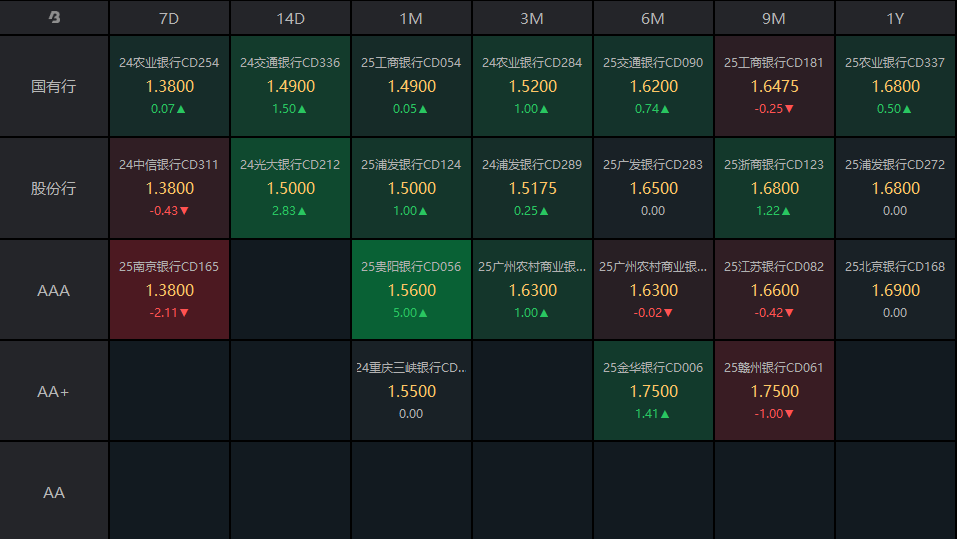Open the 25南京银行CD165 quote cell
Screen dimensions: 957x539
(x=169, y=290)
